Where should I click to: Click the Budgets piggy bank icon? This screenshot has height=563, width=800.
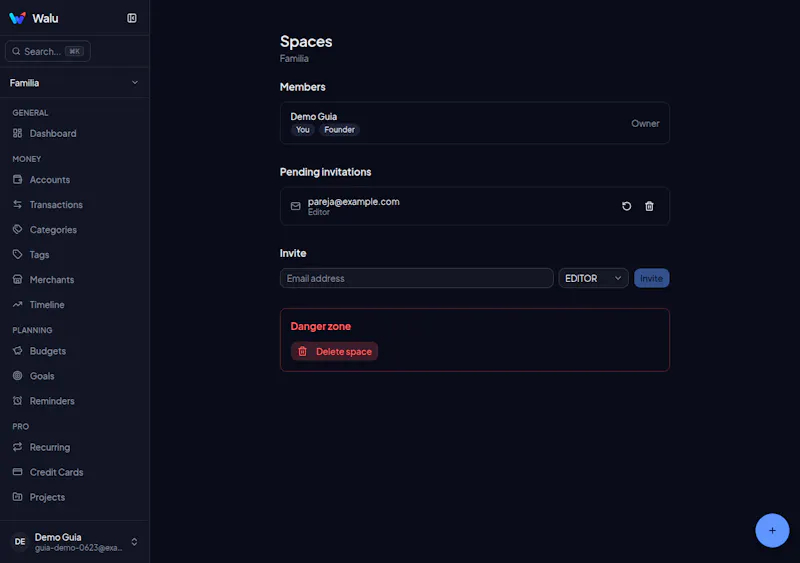[x=17, y=351]
